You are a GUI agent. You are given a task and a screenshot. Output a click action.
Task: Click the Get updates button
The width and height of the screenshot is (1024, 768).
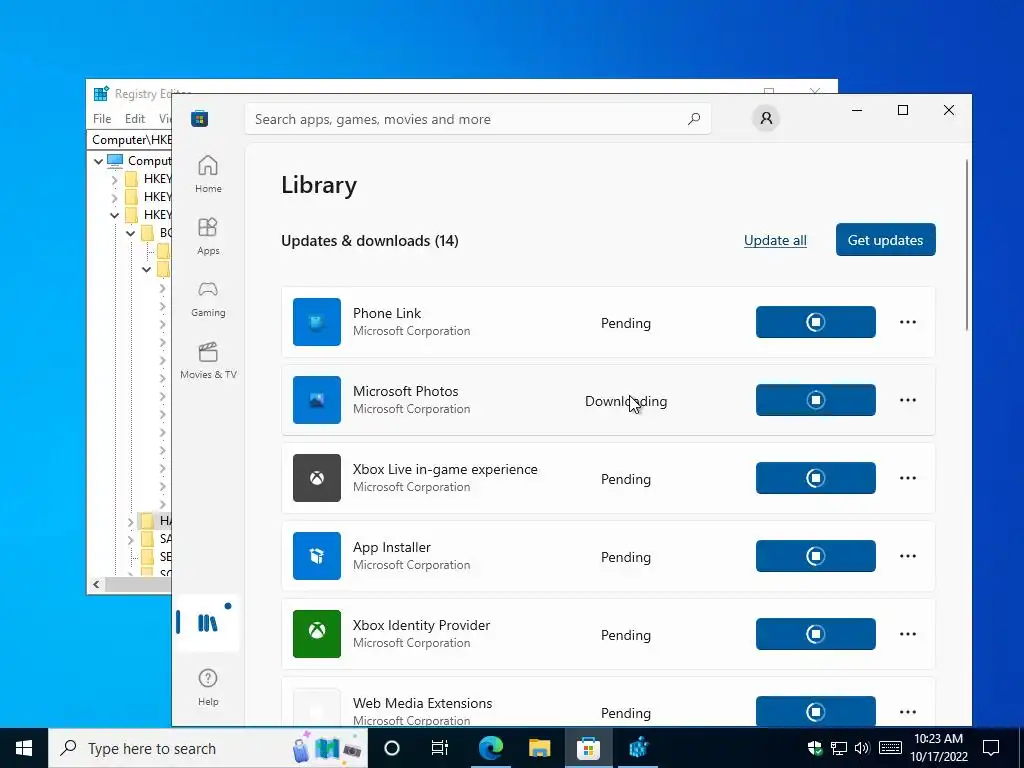coord(886,240)
